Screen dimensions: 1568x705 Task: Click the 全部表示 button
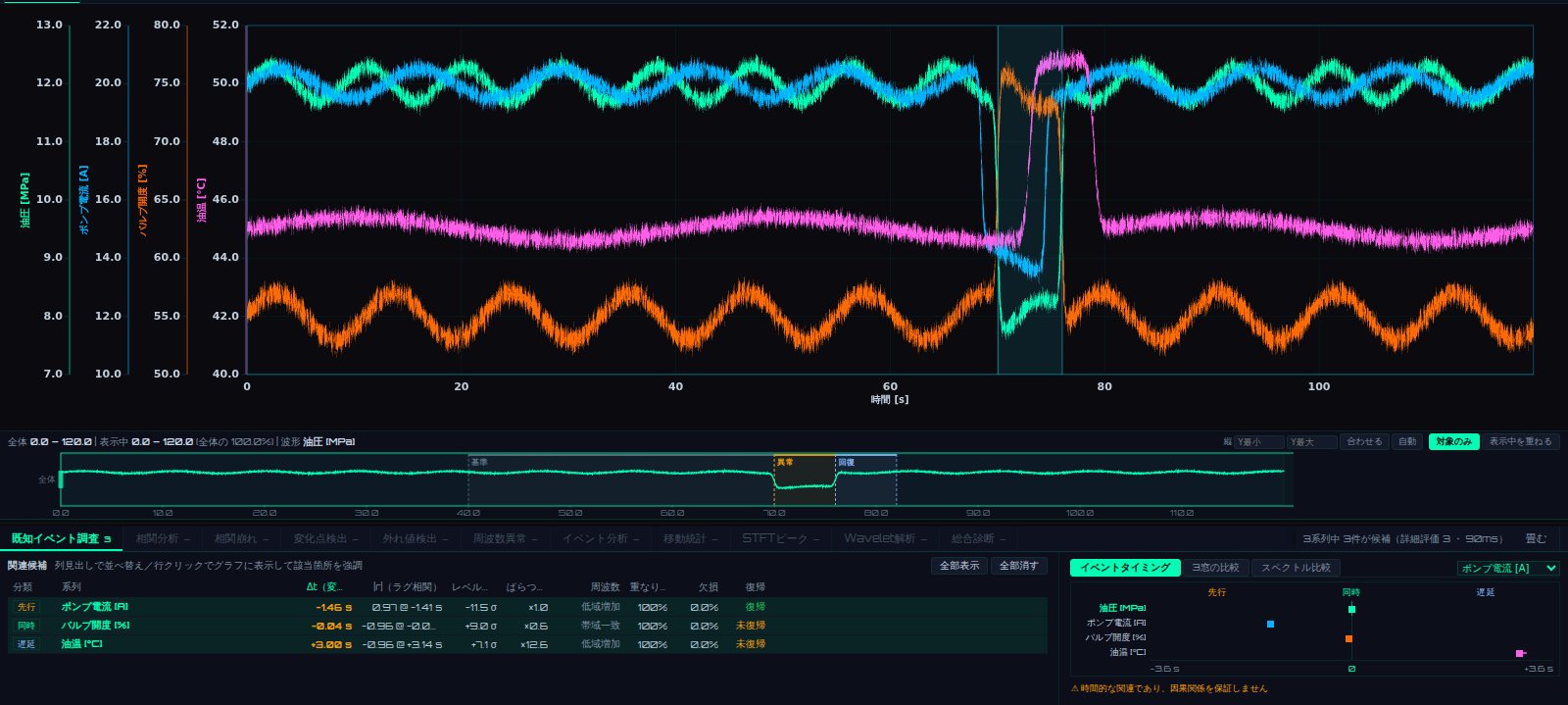coord(959,566)
